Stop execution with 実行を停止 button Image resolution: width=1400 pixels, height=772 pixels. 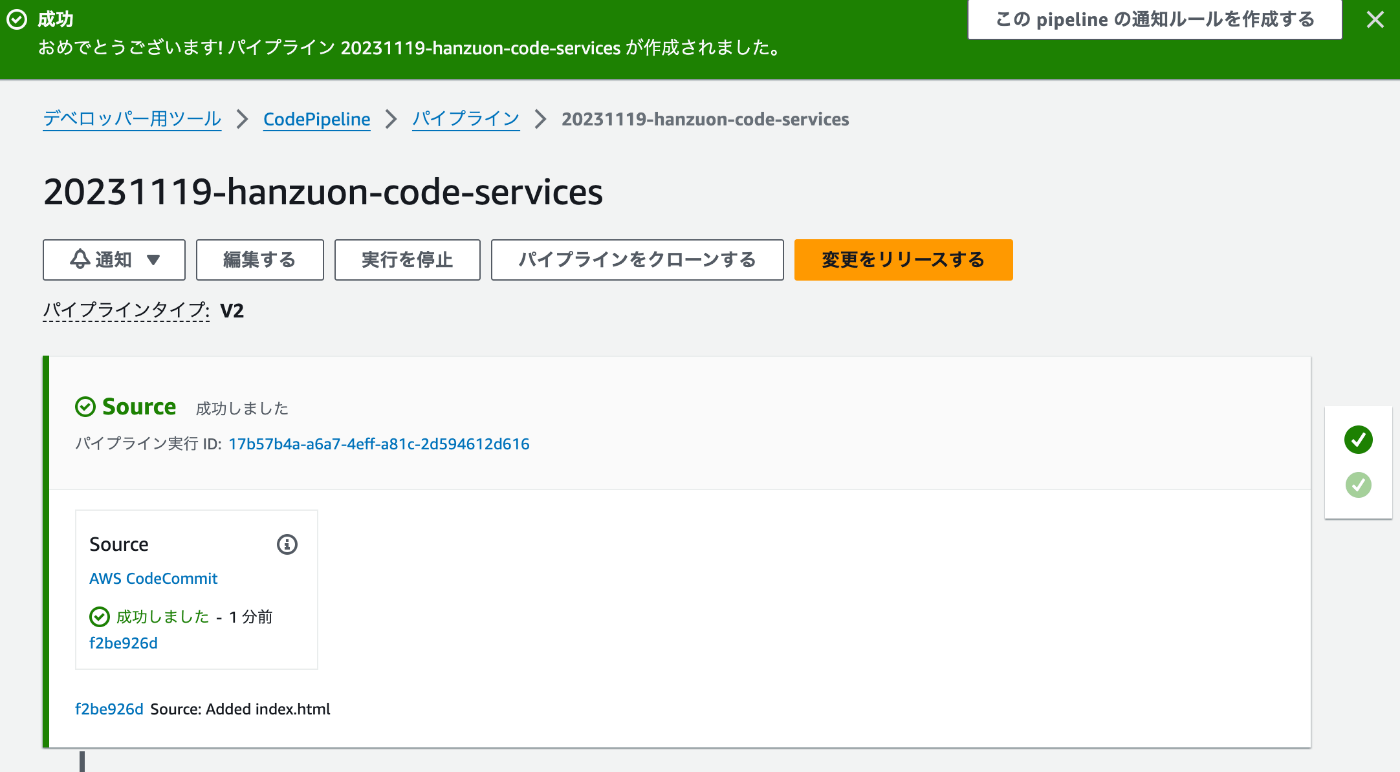pyautogui.click(x=407, y=260)
